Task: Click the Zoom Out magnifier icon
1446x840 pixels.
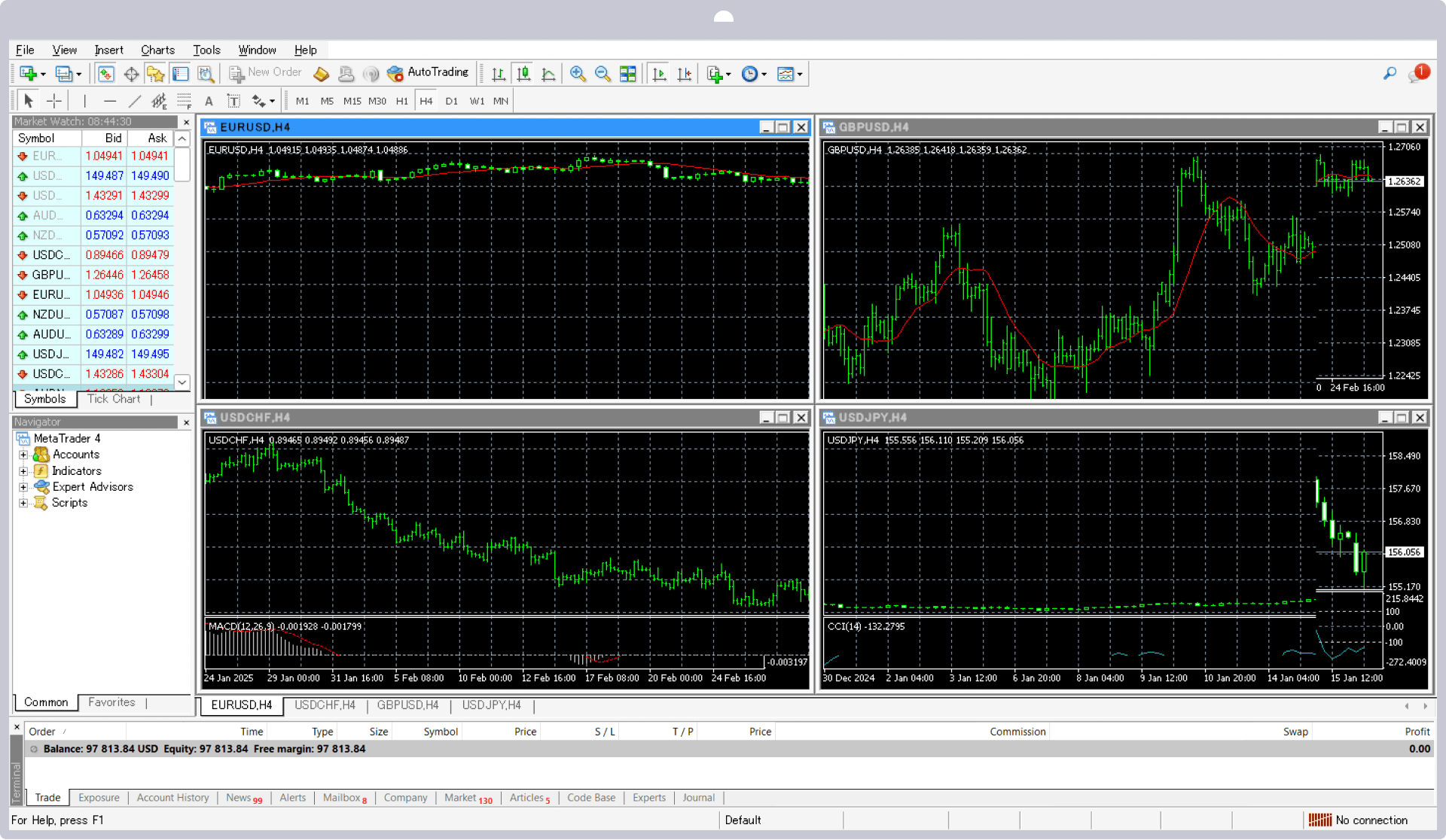Action: point(602,74)
